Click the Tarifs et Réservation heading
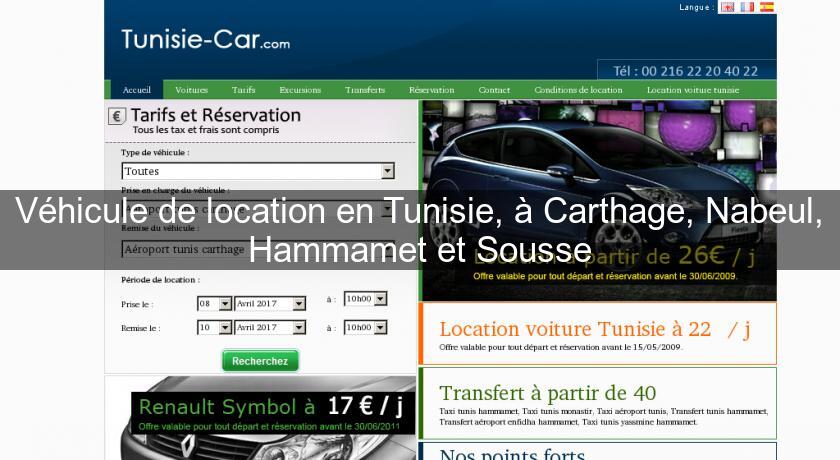The image size is (840, 460). point(216,115)
